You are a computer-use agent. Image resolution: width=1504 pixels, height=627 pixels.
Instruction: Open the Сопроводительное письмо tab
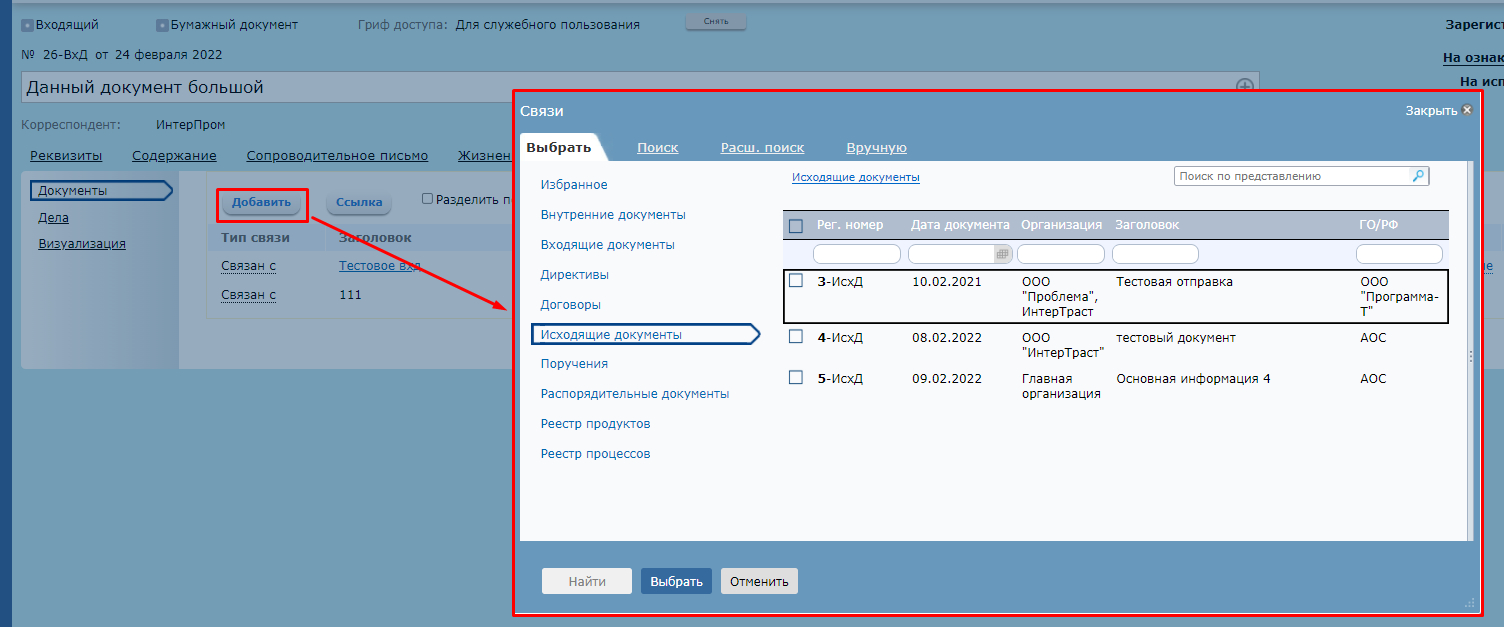pos(337,156)
